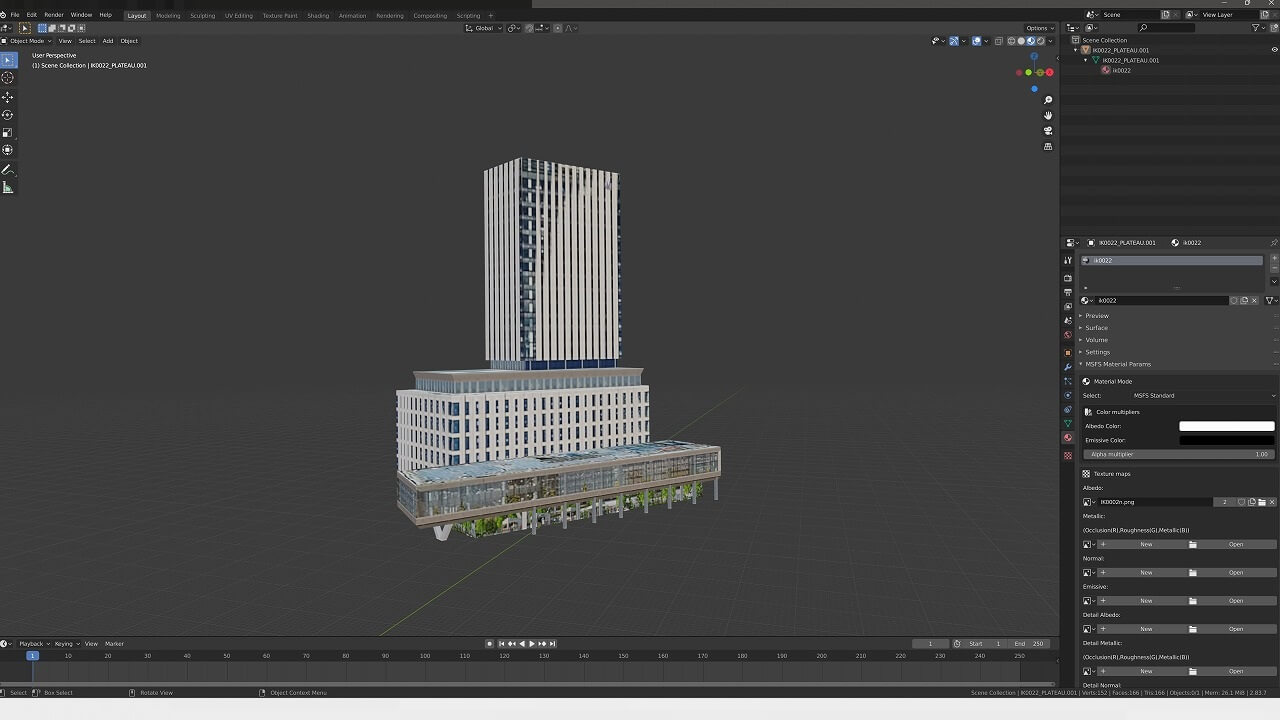Viewport: 1280px width, 720px height.
Task: Hide IK0022_PLATEAU.001 using its eye icon
Action: pos(1273,50)
